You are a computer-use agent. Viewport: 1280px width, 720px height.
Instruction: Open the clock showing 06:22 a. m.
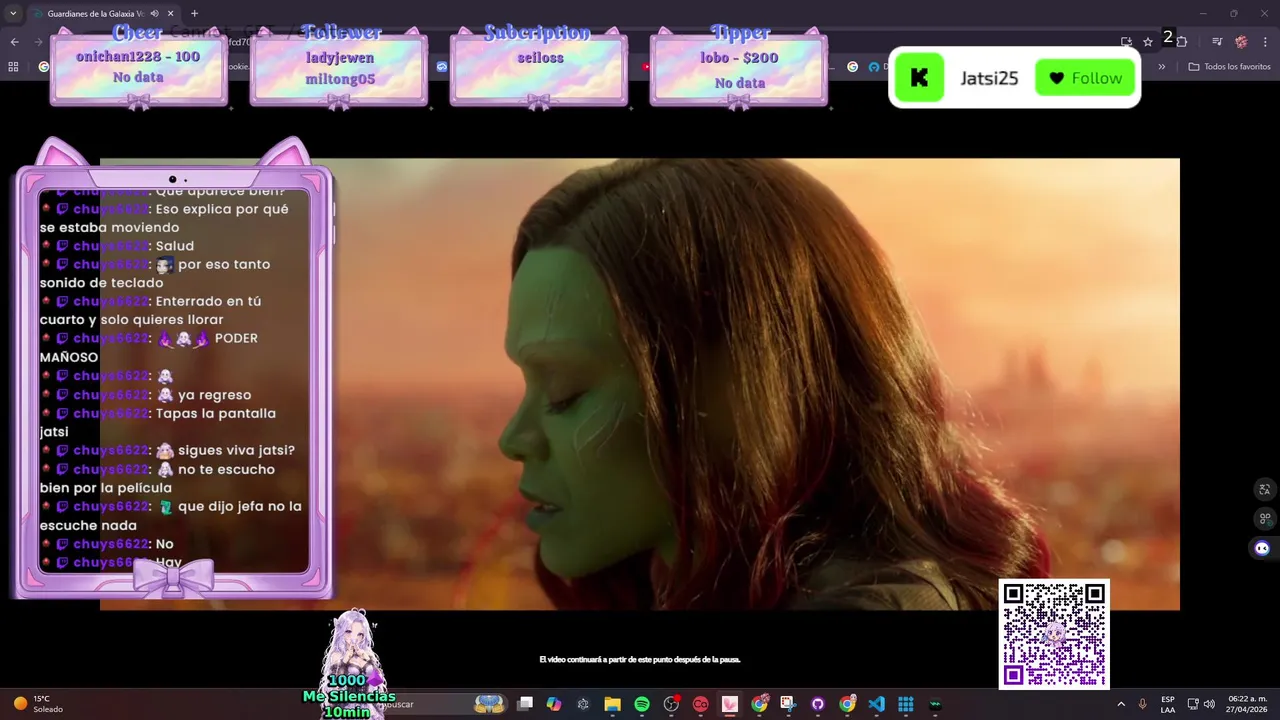click(1247, 704)
